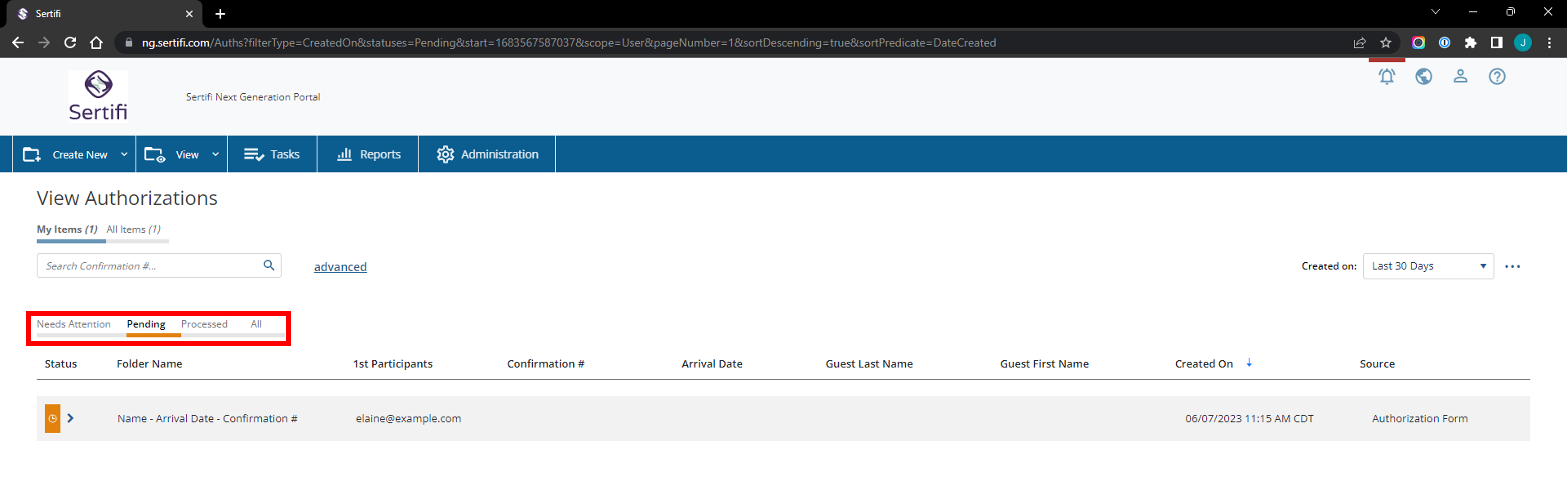Sort by Confirmation # column header
Image resolution: width=1568 pixels, height=480 pixels.
(x=546, y=364)
